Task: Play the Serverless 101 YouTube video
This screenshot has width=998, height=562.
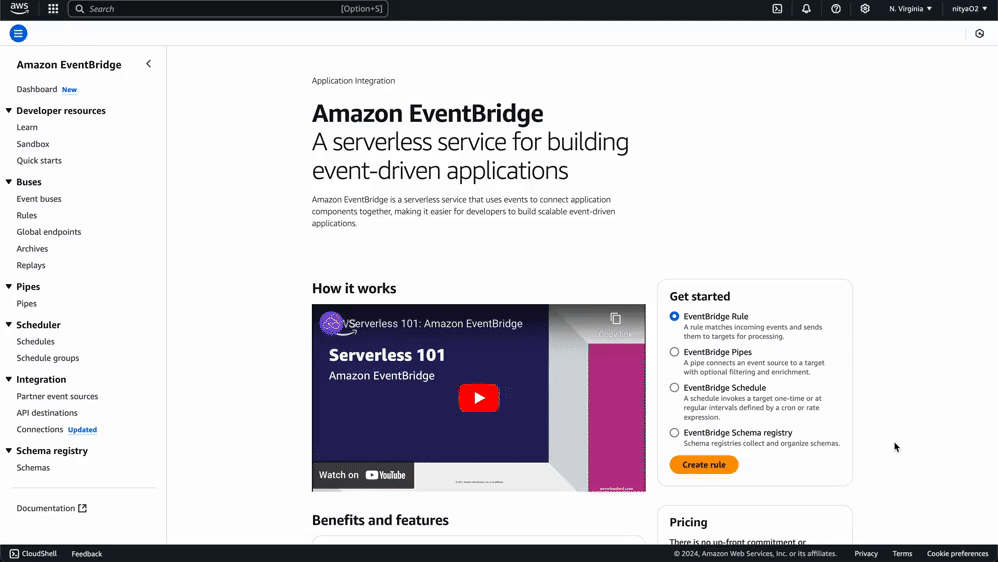Action: 479,398
